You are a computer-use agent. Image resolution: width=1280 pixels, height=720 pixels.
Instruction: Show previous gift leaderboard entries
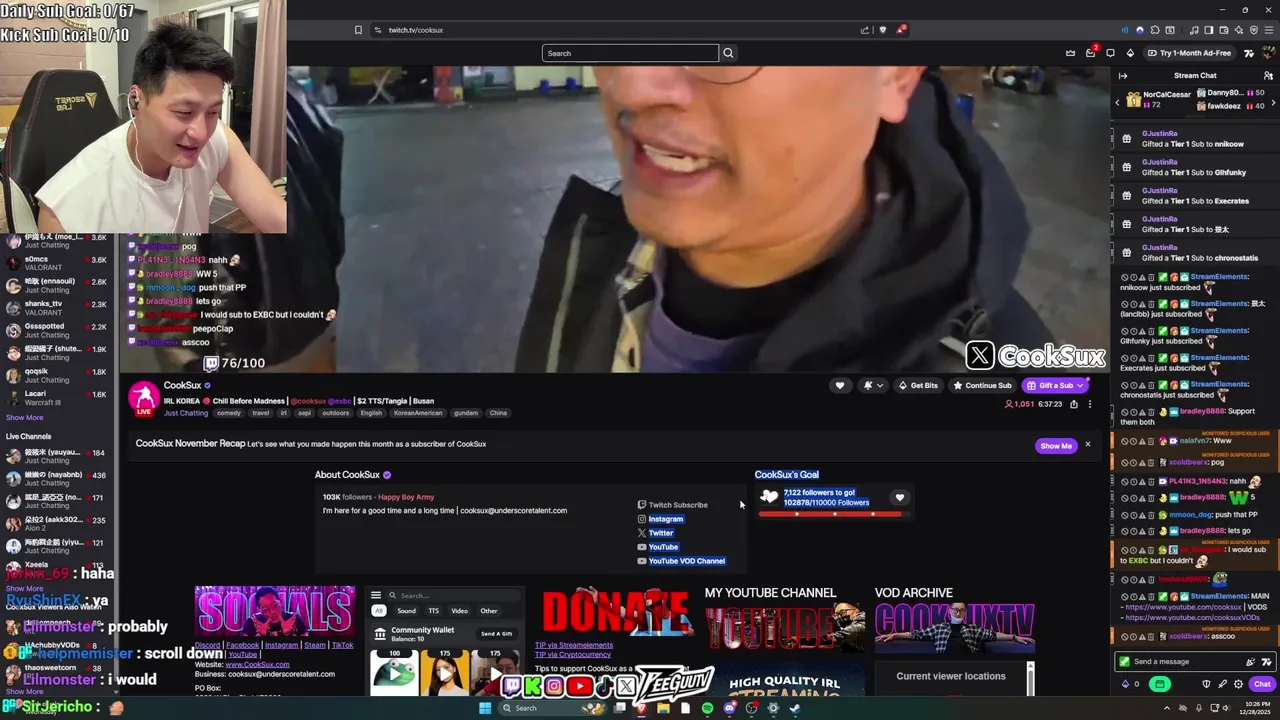1118,102
